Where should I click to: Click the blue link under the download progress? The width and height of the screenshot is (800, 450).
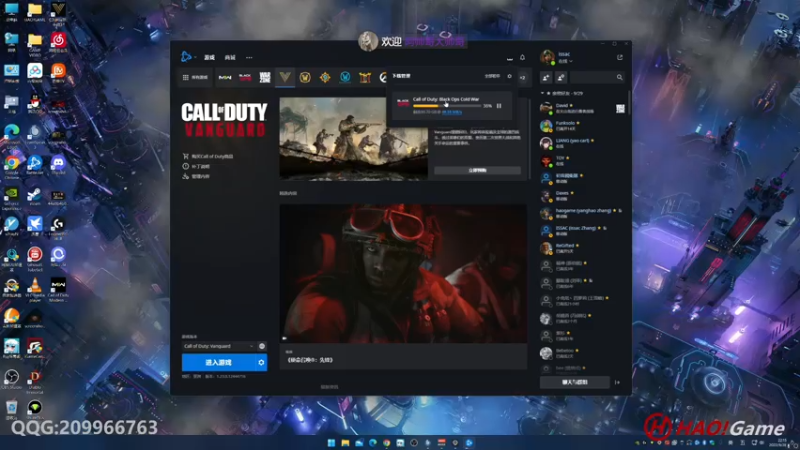(452, 112)
